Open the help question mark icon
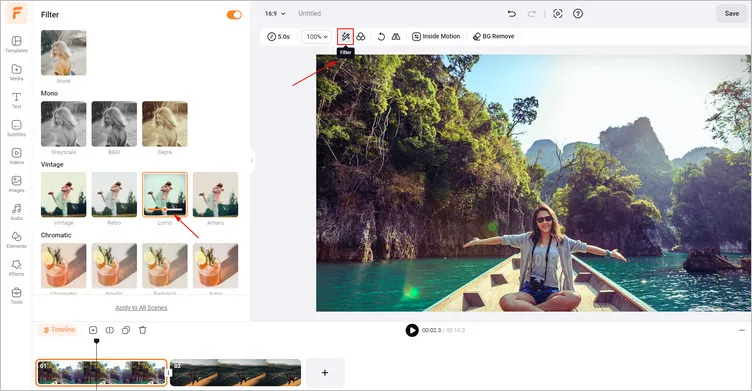Image resolution: width=752 pixels, height=391 pixels. (578, 13)
